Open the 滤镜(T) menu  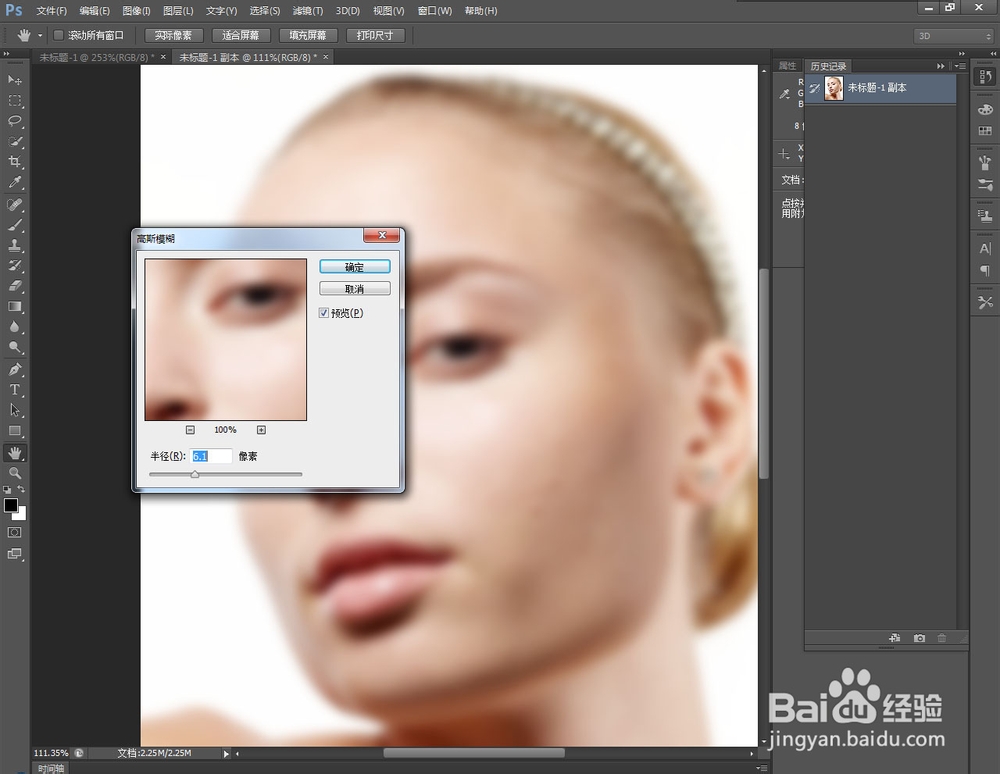coord(307,11)
